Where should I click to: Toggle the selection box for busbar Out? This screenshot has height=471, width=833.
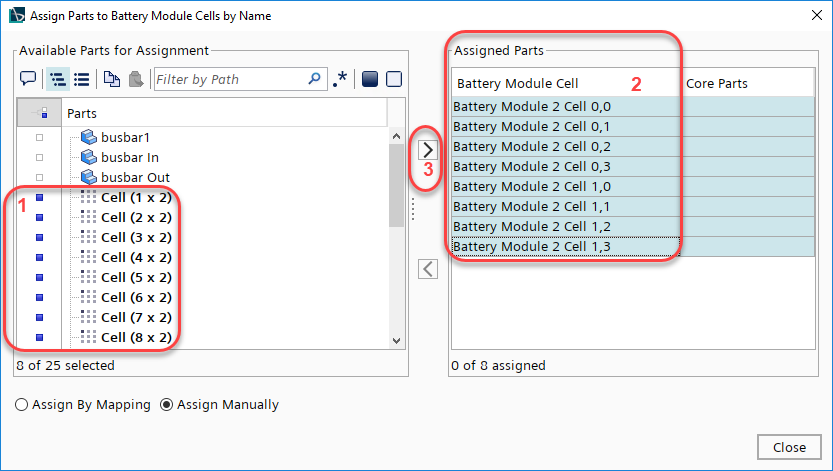pyautogui.click(x=40, y=177)
